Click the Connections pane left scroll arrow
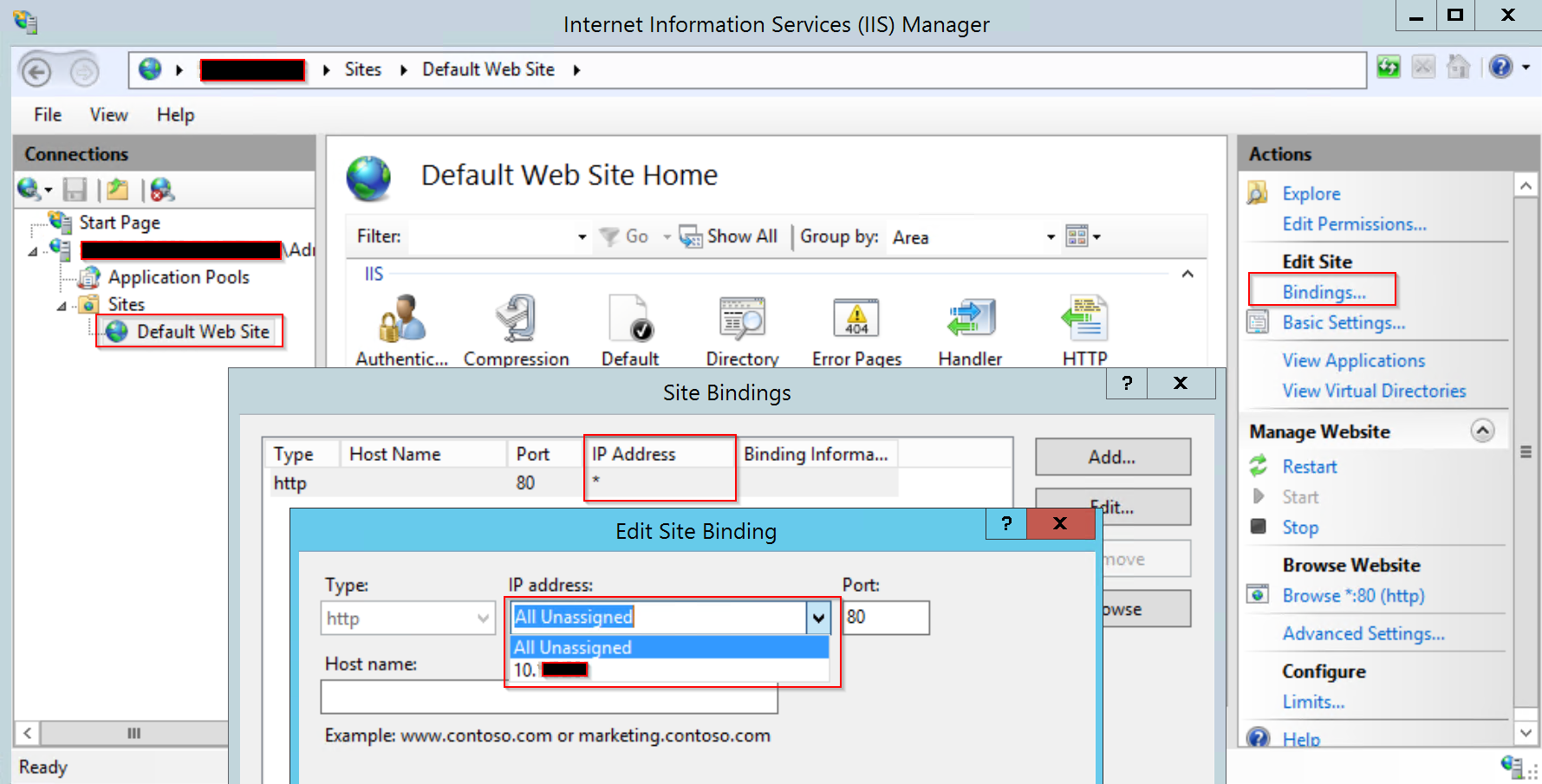 pyautogui.click(x=28, y=733)
